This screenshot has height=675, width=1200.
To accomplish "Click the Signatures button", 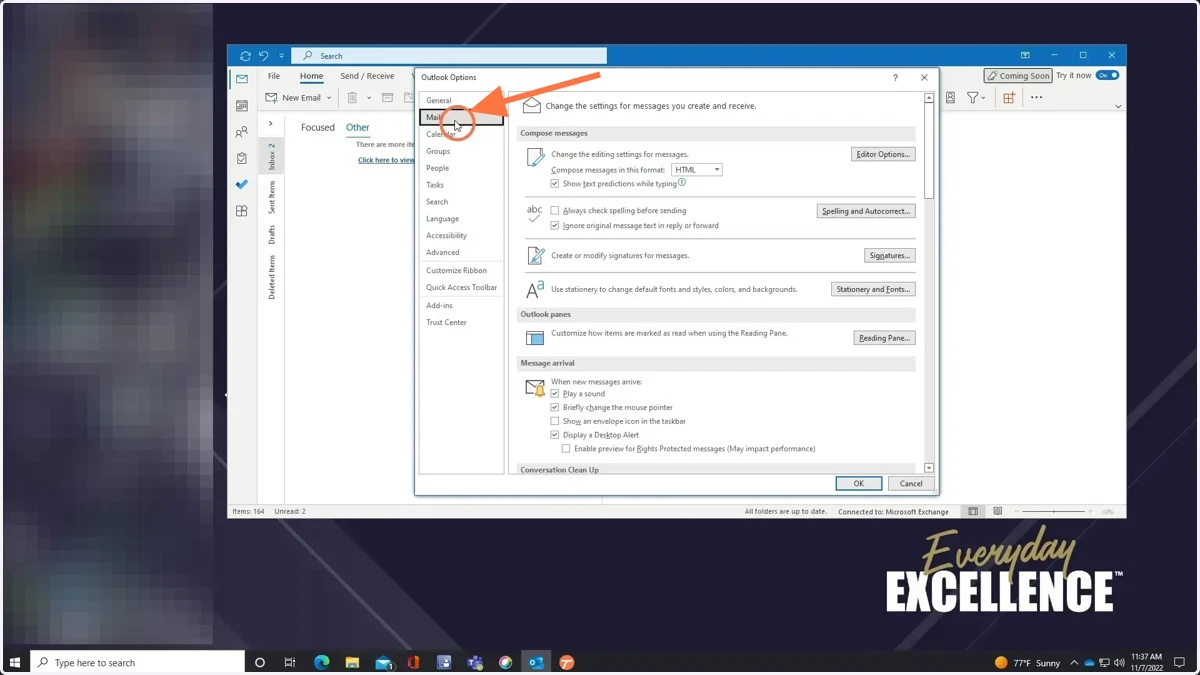I will pos(889,255).
